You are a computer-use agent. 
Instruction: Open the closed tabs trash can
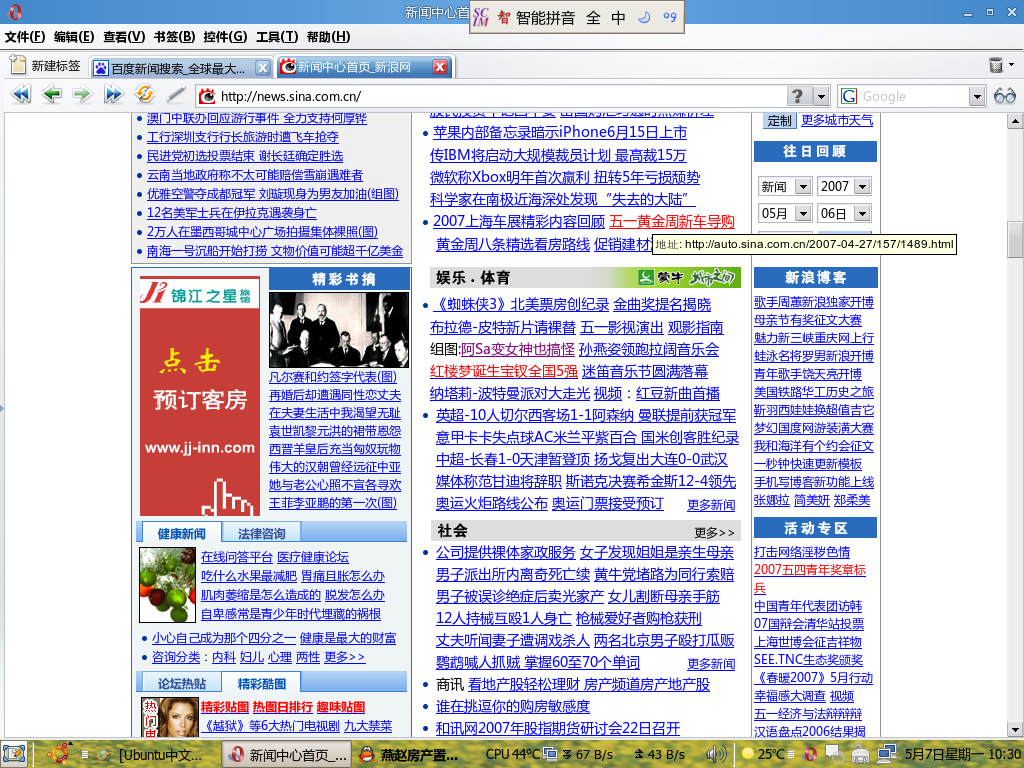click(996, 65)
